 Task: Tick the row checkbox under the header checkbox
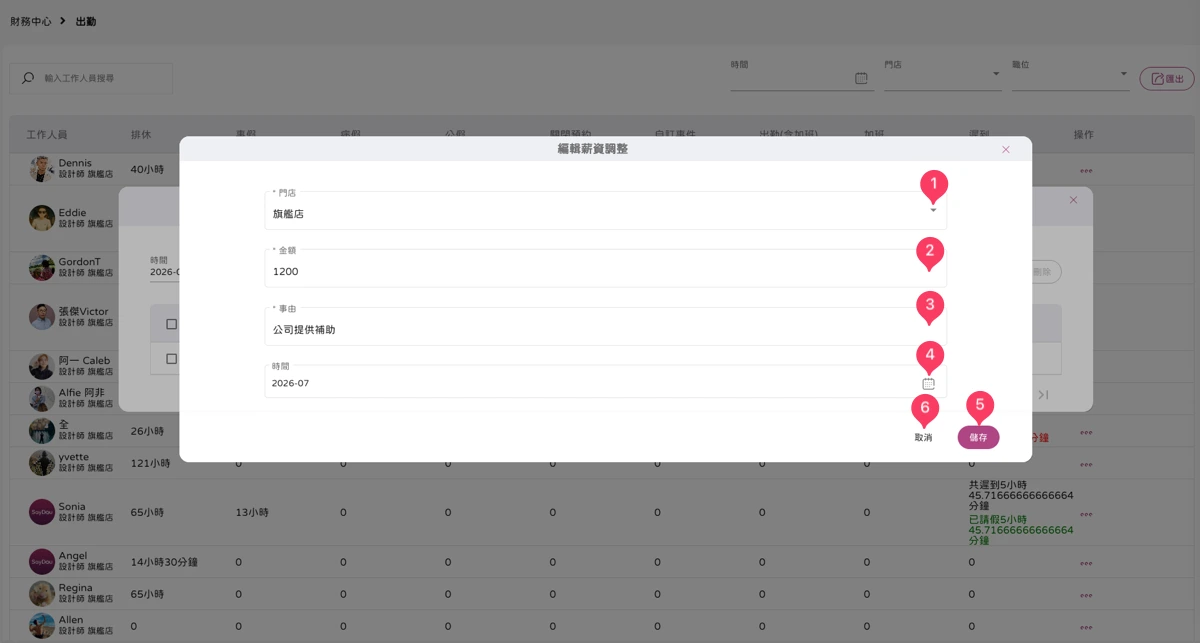coord(171,358)
